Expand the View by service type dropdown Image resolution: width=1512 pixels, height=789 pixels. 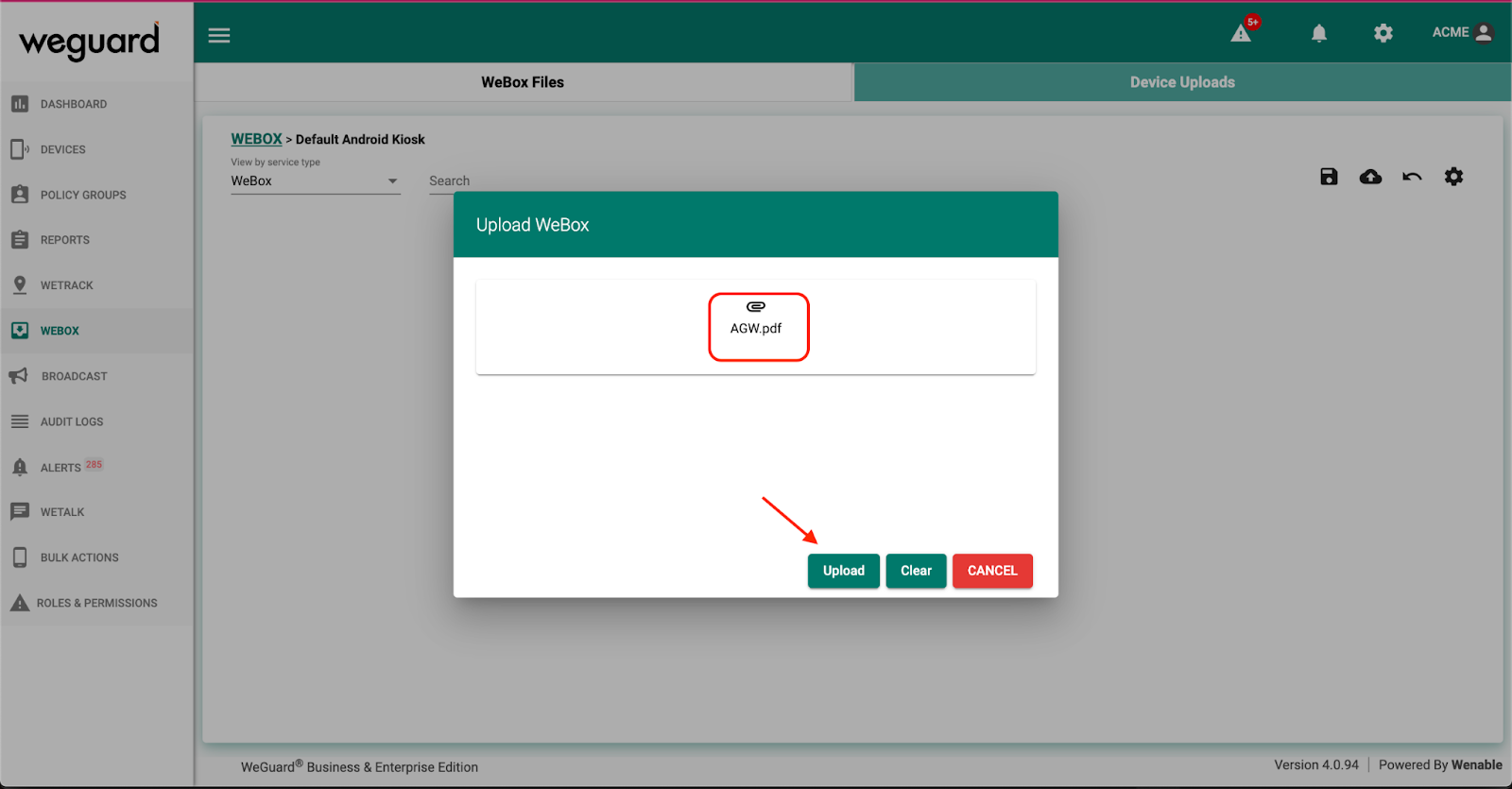(x=316, y=181)
